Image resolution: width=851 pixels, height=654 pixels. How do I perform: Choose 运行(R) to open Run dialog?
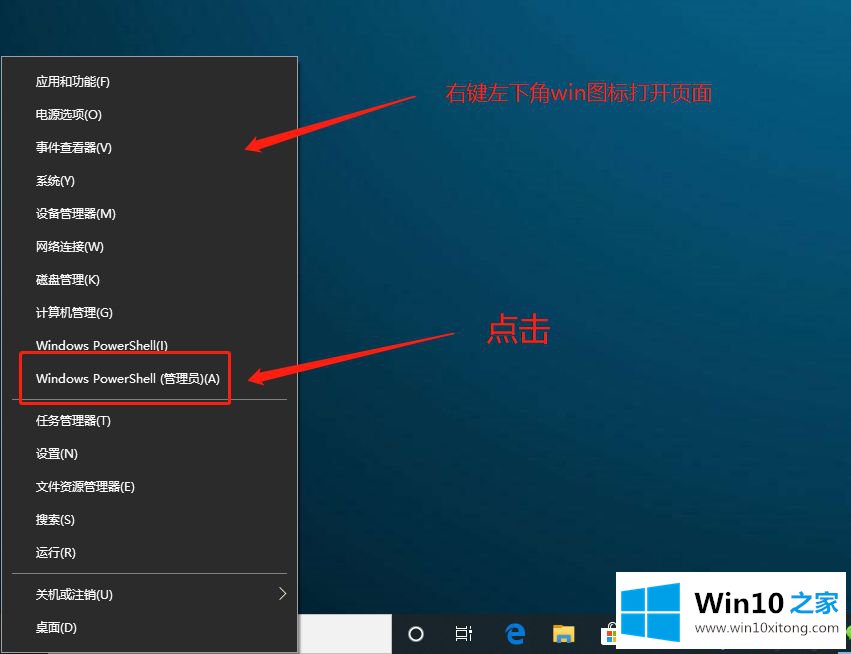pyautogui.click(x=56, y=552)
